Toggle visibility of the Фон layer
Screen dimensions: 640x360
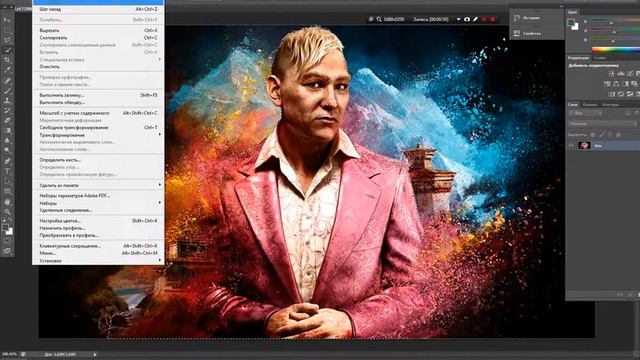pos(571,145)
